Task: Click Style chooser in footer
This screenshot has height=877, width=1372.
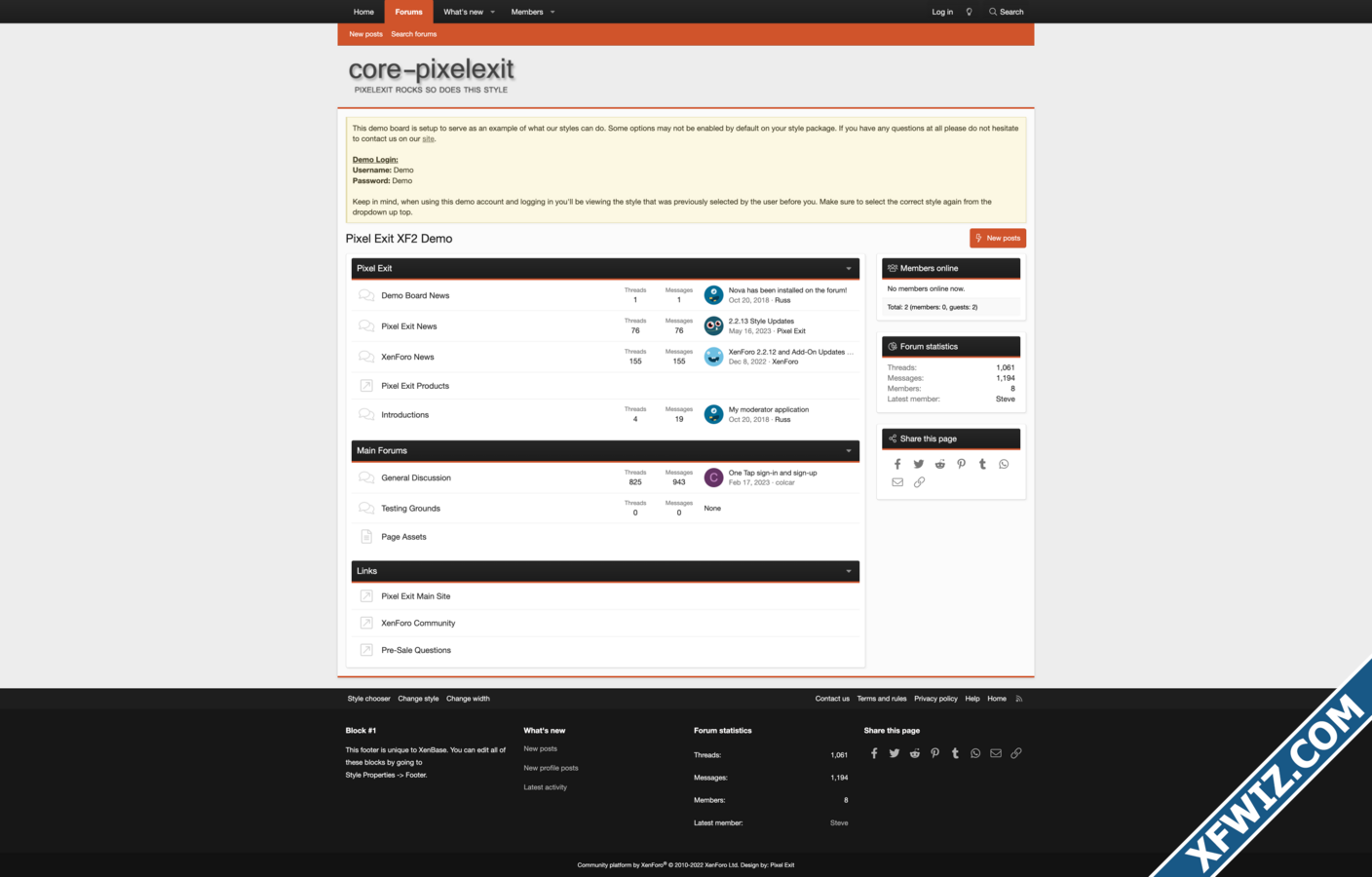Action: pyautogui.click(x=368, y=699)
